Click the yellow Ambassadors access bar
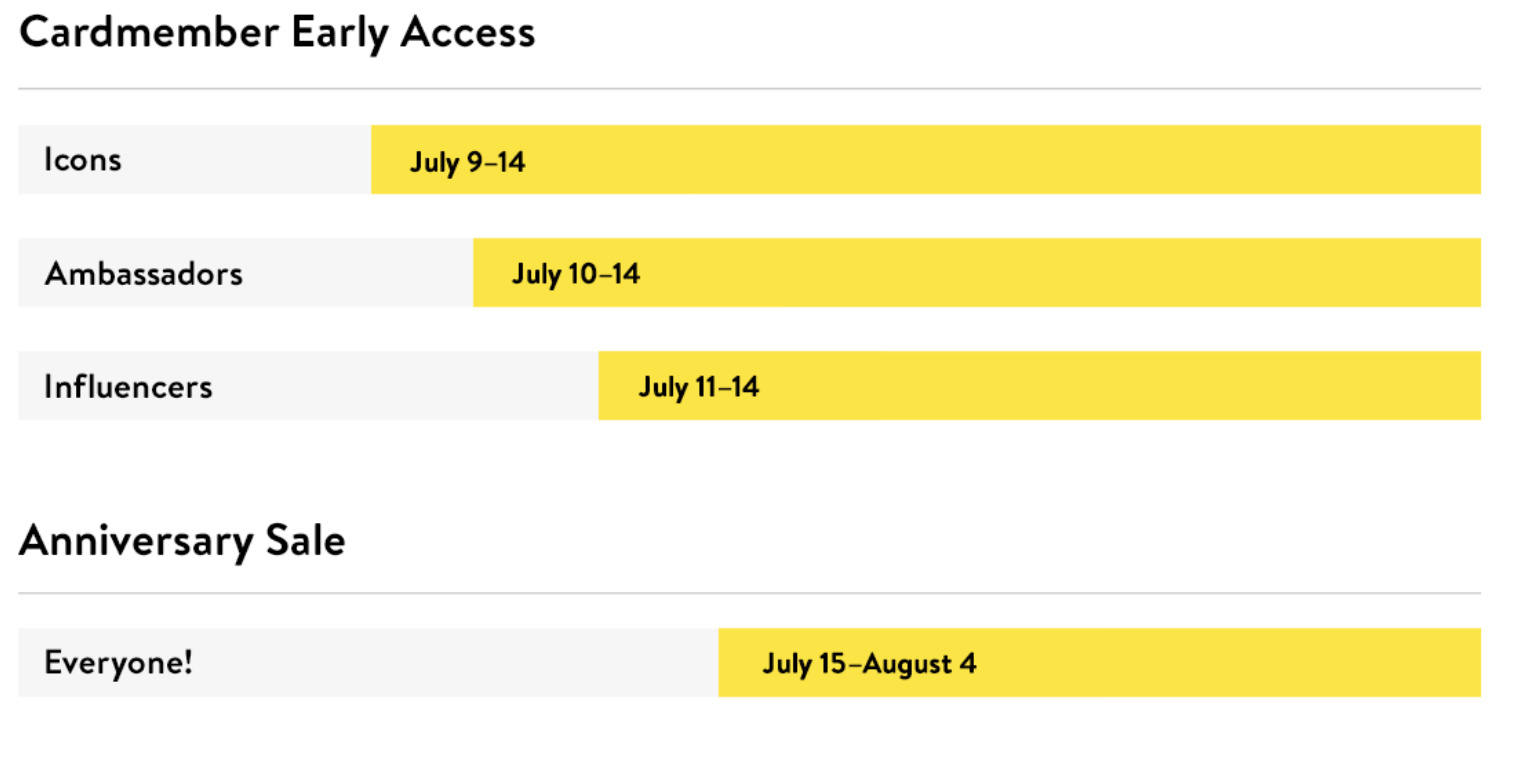This screenshot has height=767, width=1517. (x=977, y=272)
